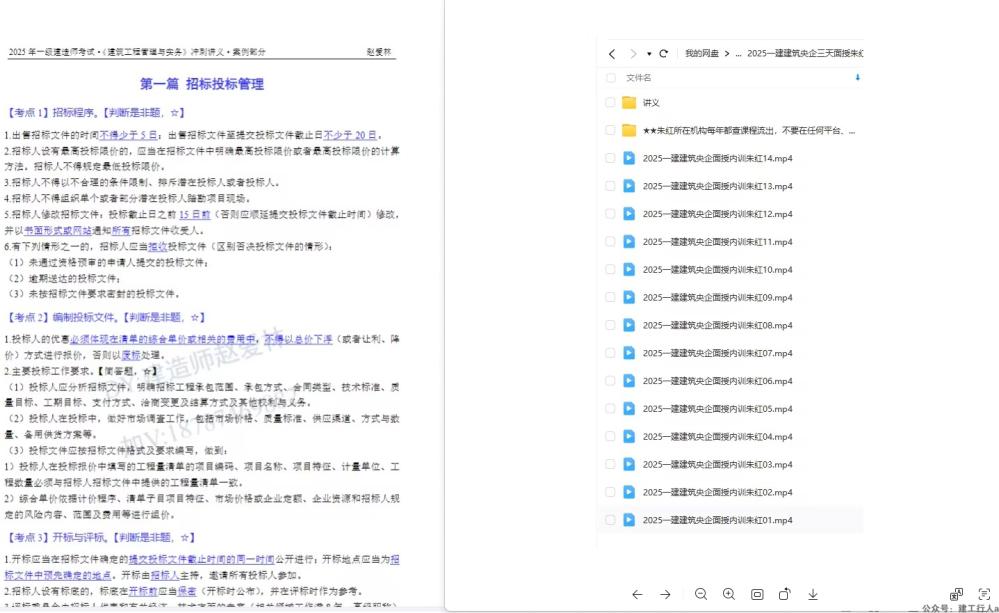The height and width of the screenshot is (613, 999).
Task: Click the video icon for 朱红05.mp4
Action: (x=629, y=408)
